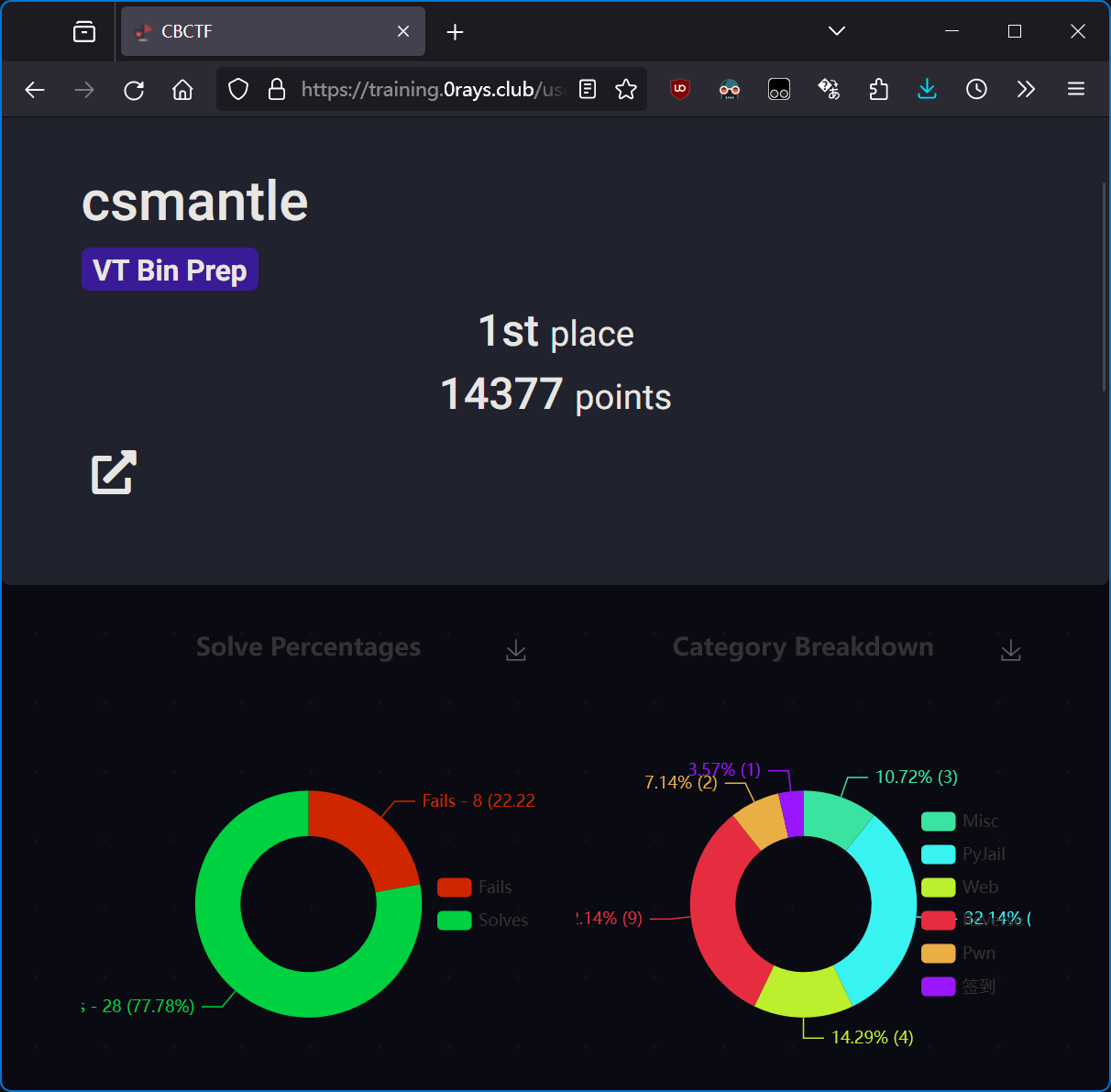The width and height of the screenshot is (1111, 1092).
Task: Open browsing history with the clock icon
Action: pyautogui.click(x=976, y=89)
